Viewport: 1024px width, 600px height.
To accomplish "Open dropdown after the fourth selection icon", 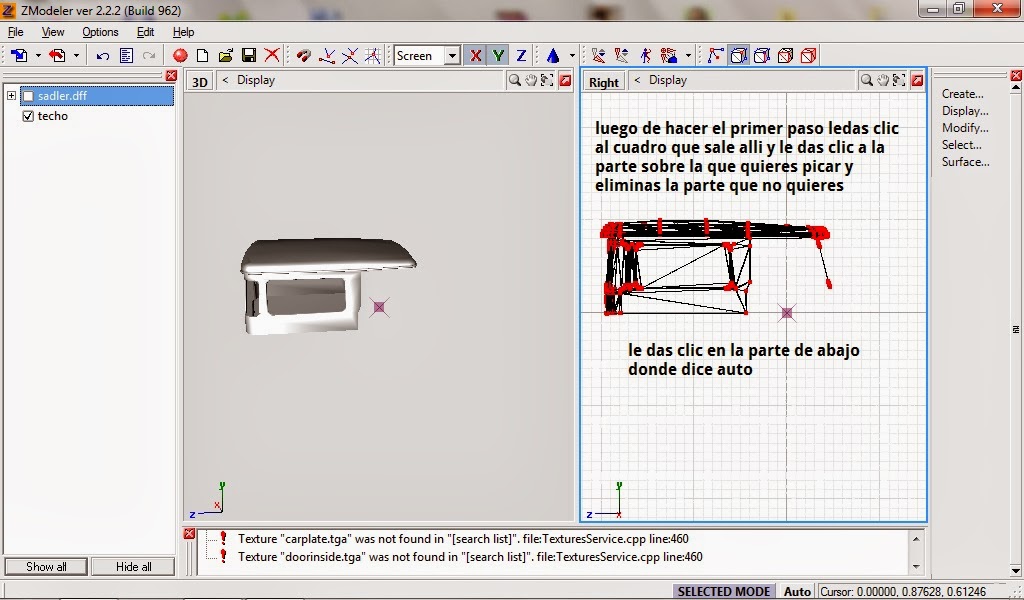I will click(688, 55).
